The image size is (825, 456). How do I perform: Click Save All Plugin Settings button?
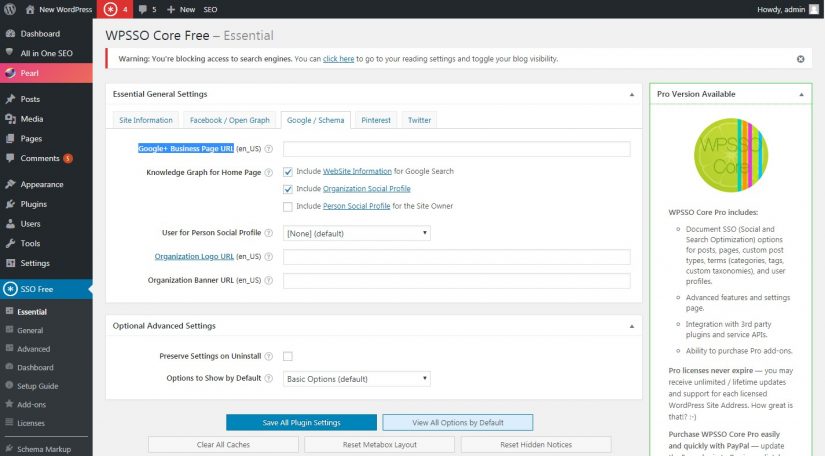[301, 422]
